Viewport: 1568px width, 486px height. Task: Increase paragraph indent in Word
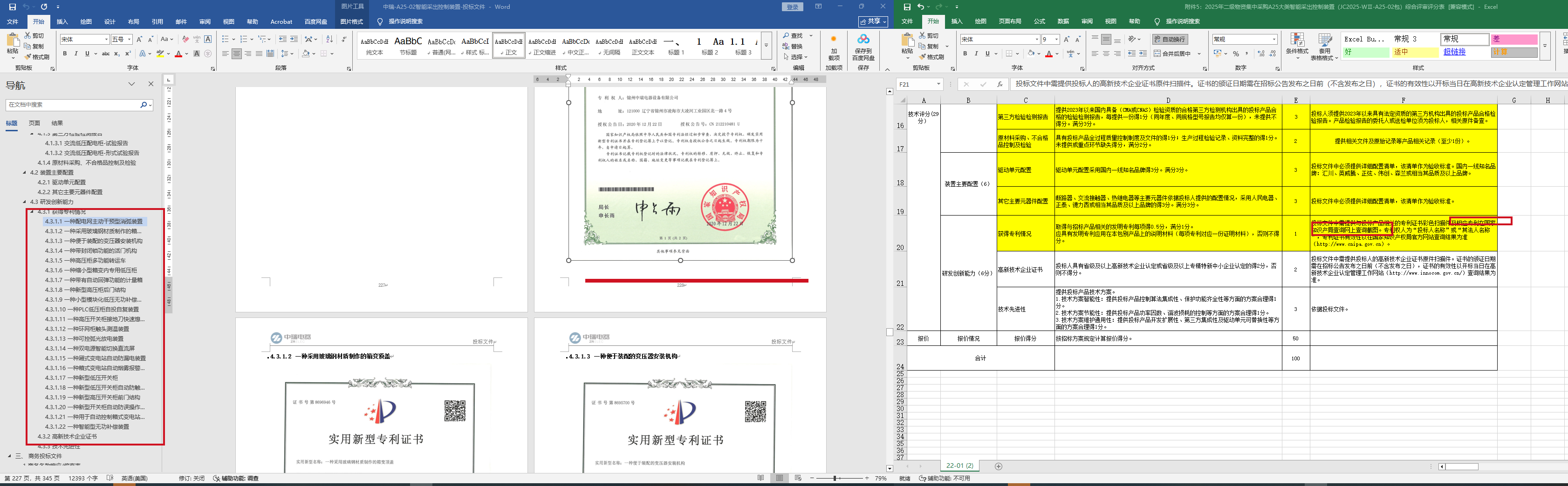click(x=294, y=39)
